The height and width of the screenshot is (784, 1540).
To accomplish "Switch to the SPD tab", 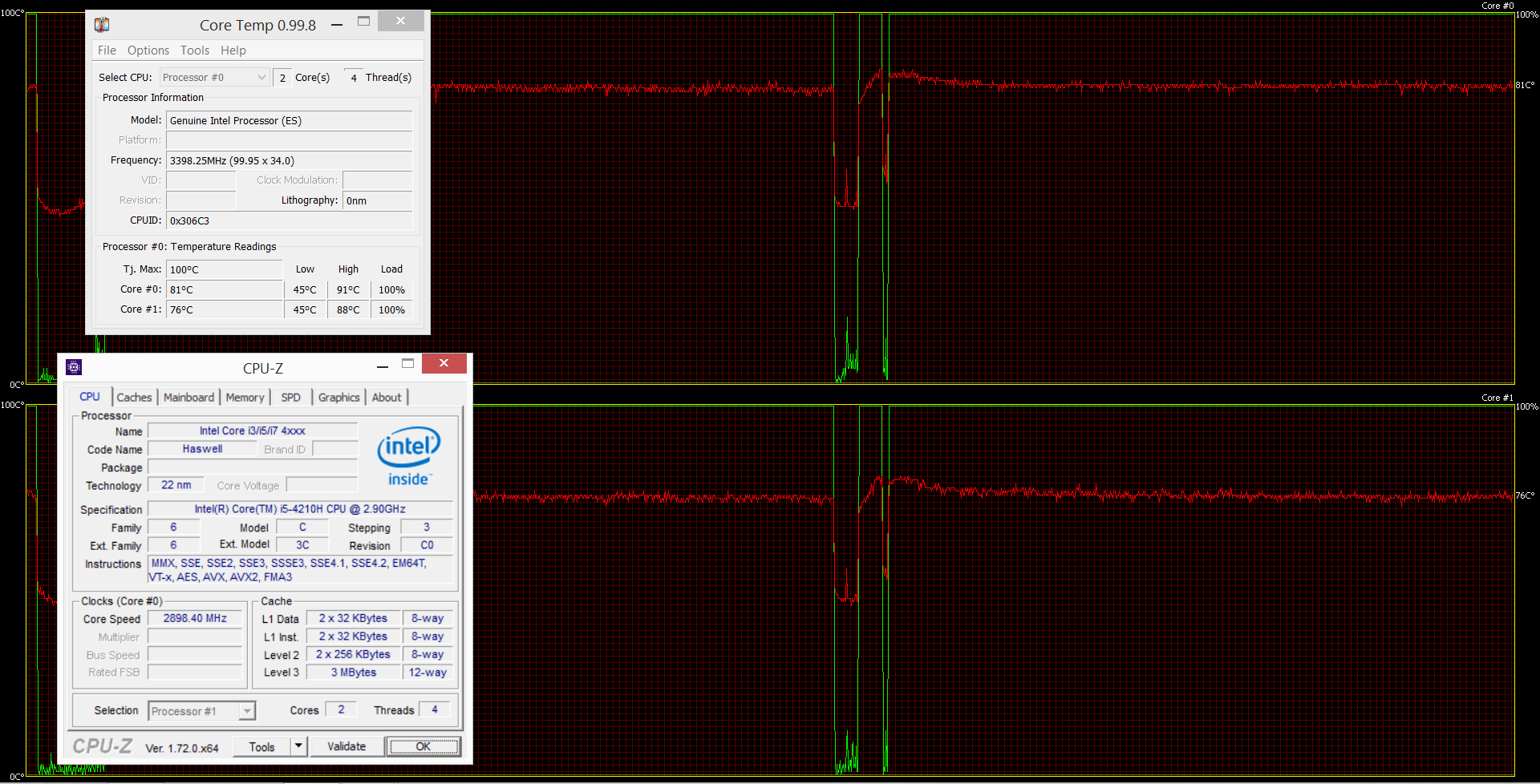I will pos(290,398).
